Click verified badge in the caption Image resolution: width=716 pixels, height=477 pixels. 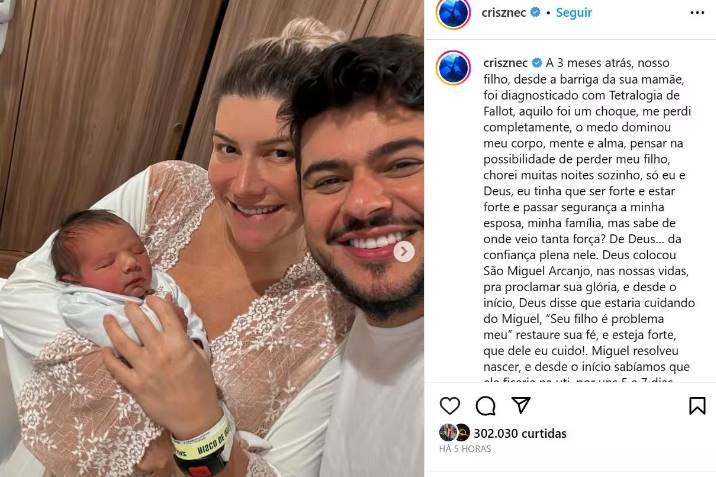pos(537,63)
